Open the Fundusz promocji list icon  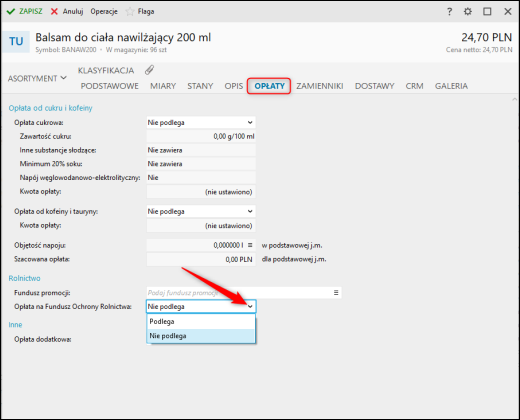(336, 293)
